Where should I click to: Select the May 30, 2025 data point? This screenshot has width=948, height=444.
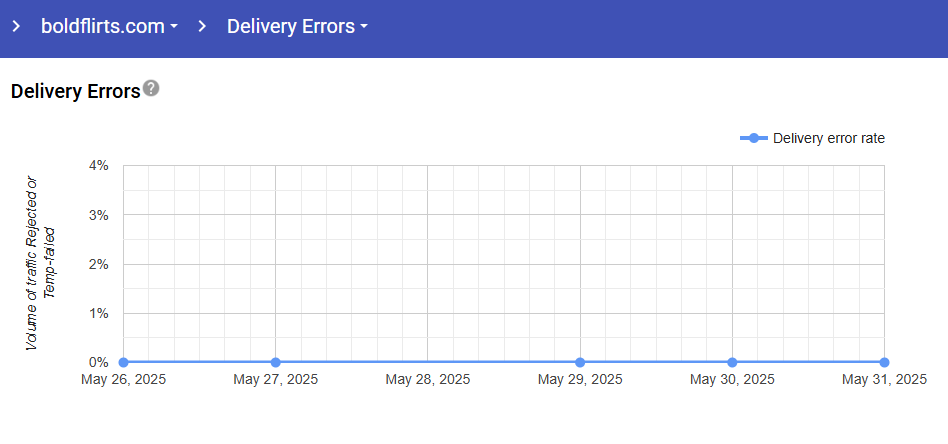(732, 362)
